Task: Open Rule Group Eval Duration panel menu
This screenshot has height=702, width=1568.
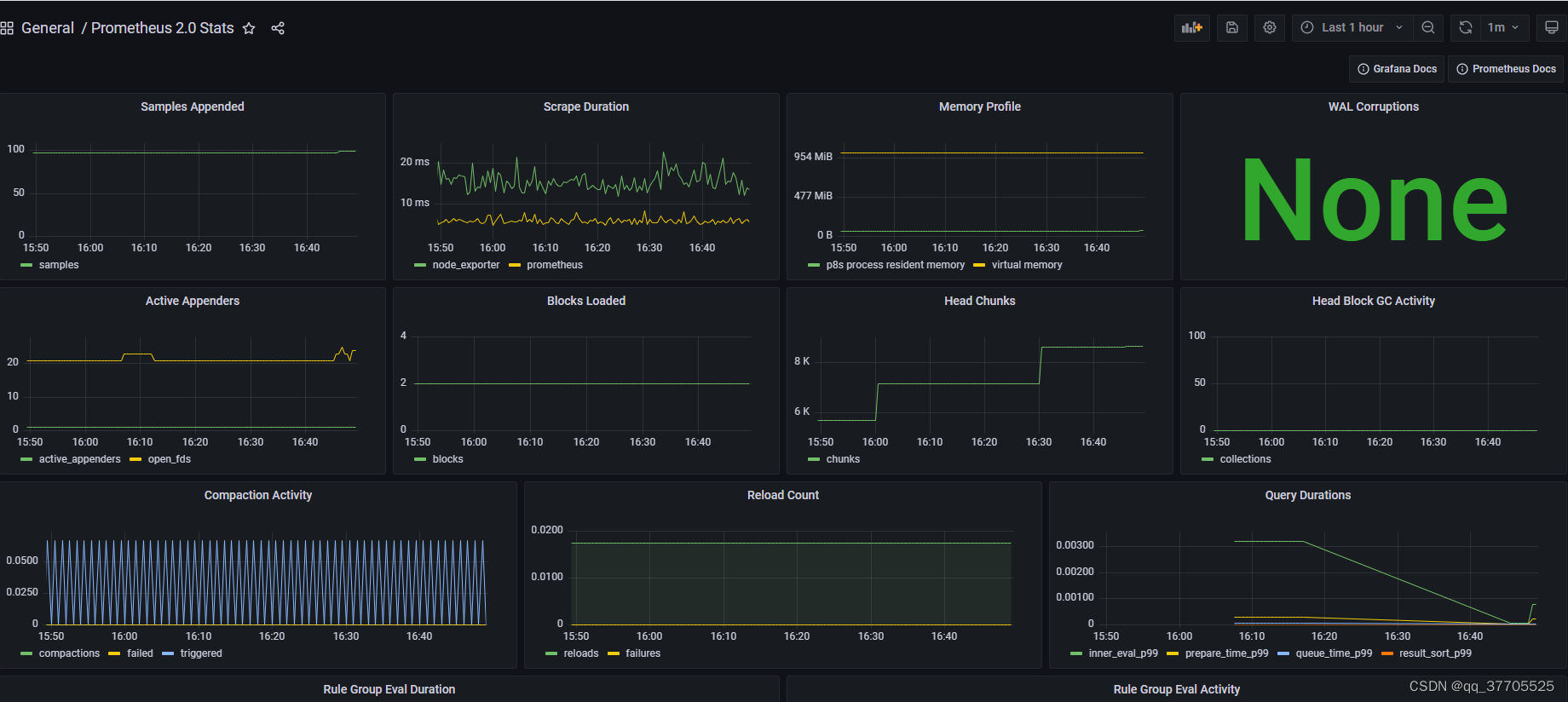Action: tap(389, 689)
